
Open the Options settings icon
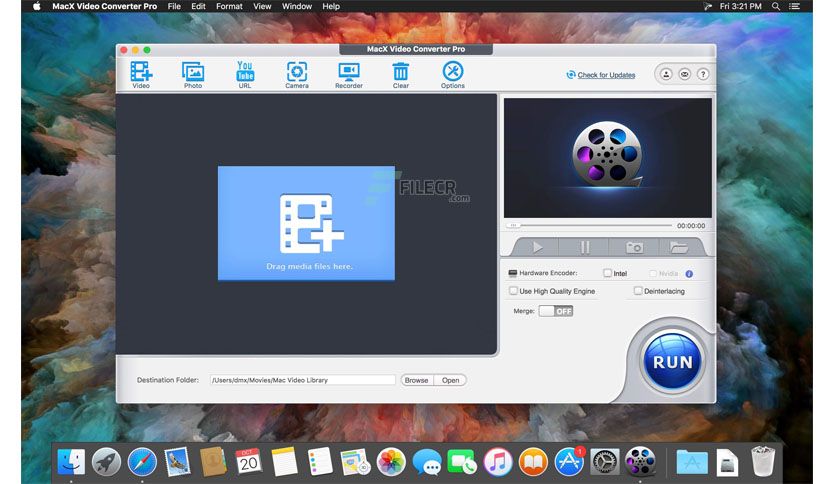(453, 74)
